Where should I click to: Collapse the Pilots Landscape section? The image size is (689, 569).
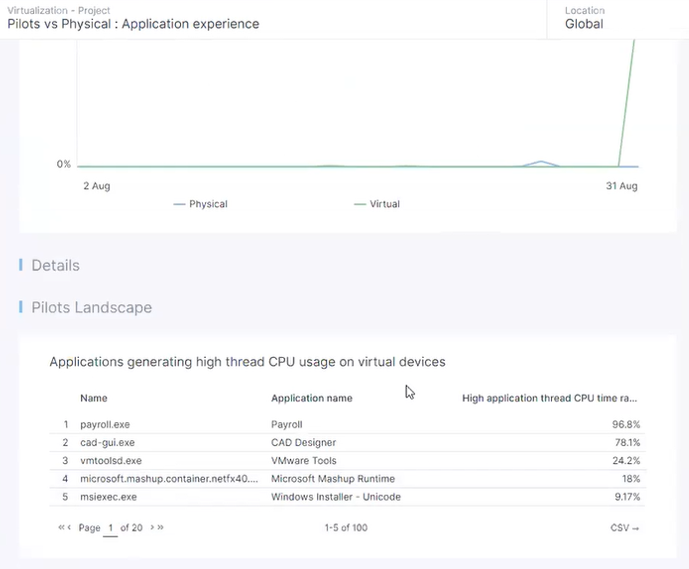[91, 307]
